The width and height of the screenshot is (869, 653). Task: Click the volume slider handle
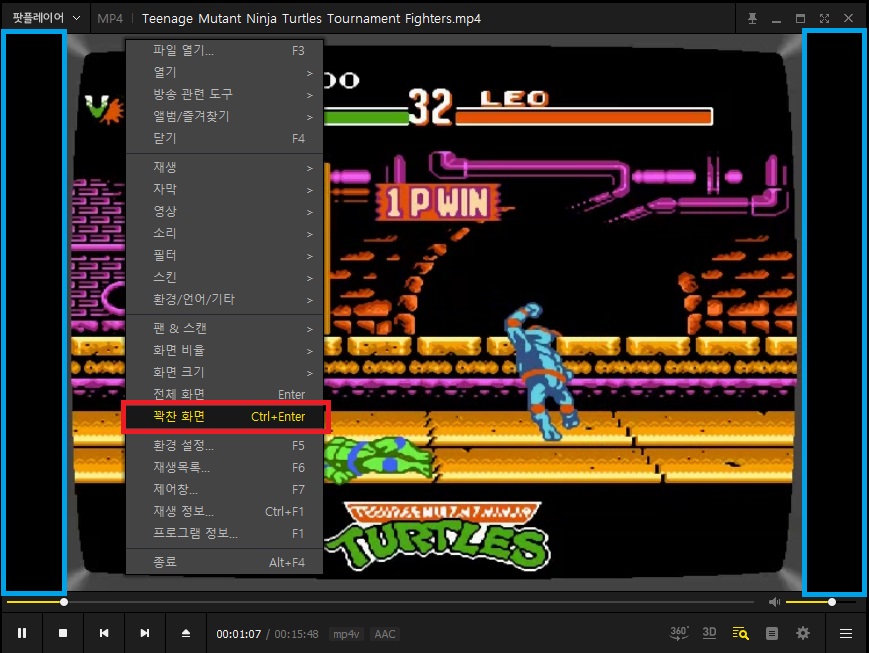(x=832, y=602)
